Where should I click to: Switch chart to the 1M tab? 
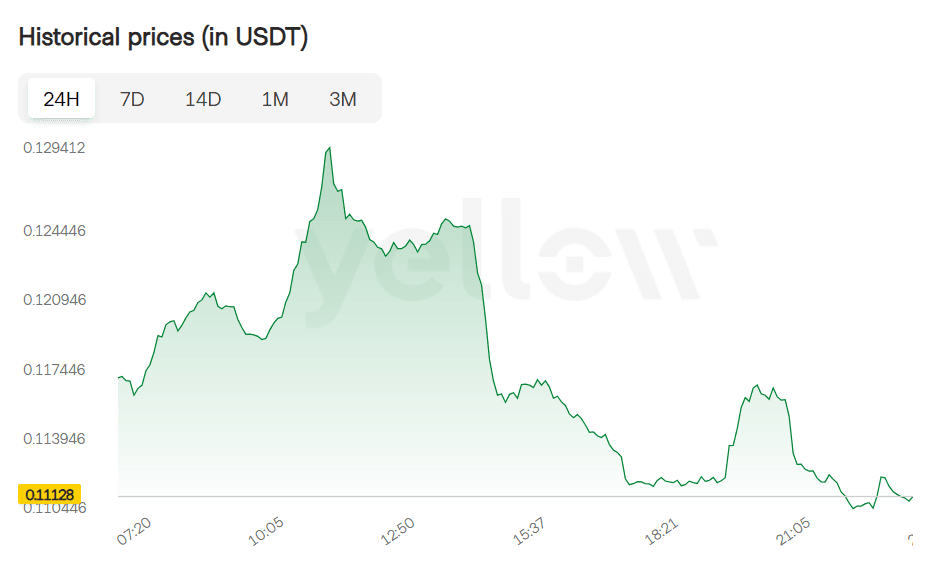pos(275,99)
